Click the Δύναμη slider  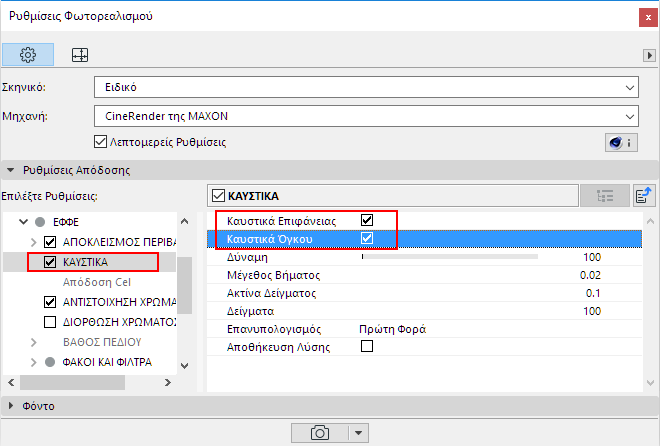click(x=450, y=257)
